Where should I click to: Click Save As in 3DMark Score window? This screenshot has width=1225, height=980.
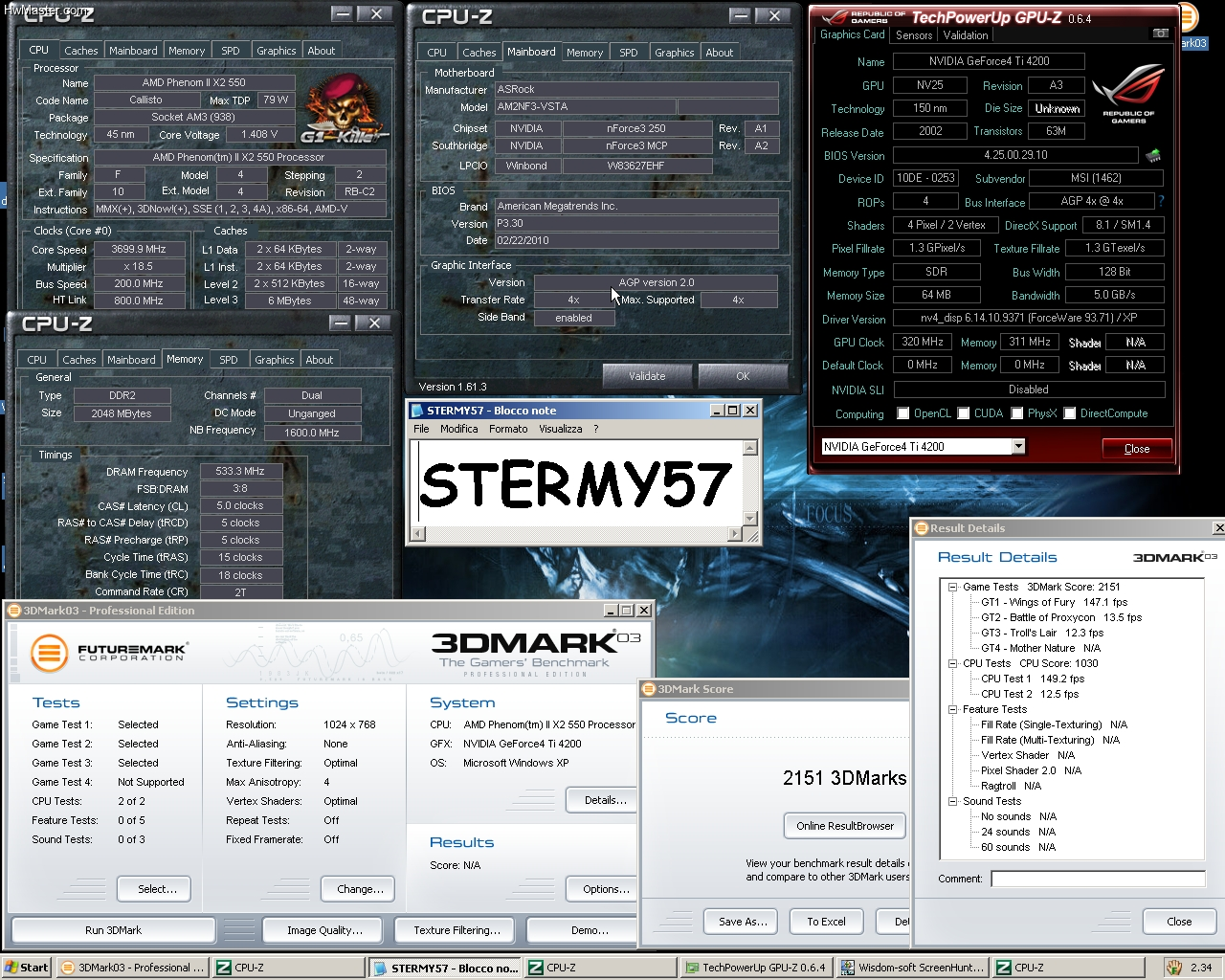pyautogui.click(x=743, y=922)
